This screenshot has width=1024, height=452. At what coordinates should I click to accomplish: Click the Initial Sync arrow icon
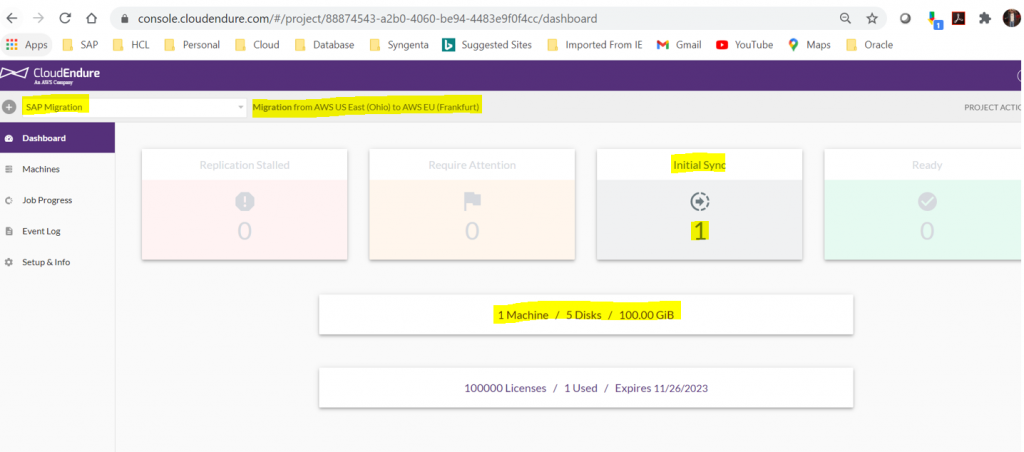699,202
